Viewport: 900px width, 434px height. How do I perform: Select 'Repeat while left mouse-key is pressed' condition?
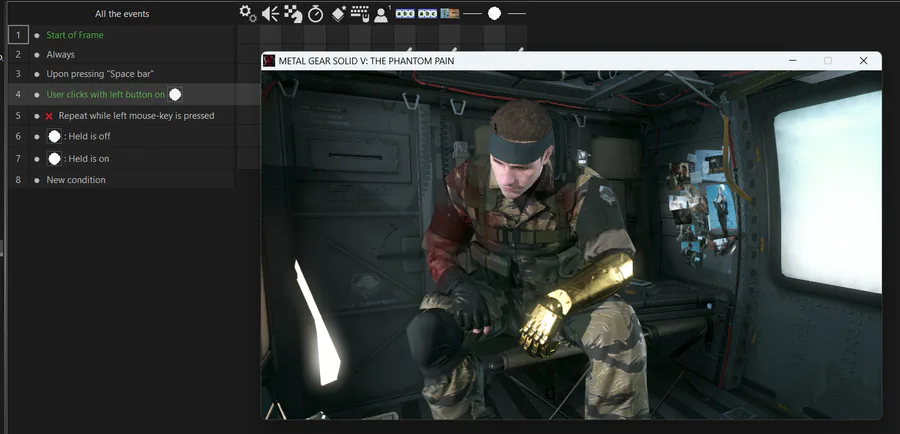(x=137, y=116)
